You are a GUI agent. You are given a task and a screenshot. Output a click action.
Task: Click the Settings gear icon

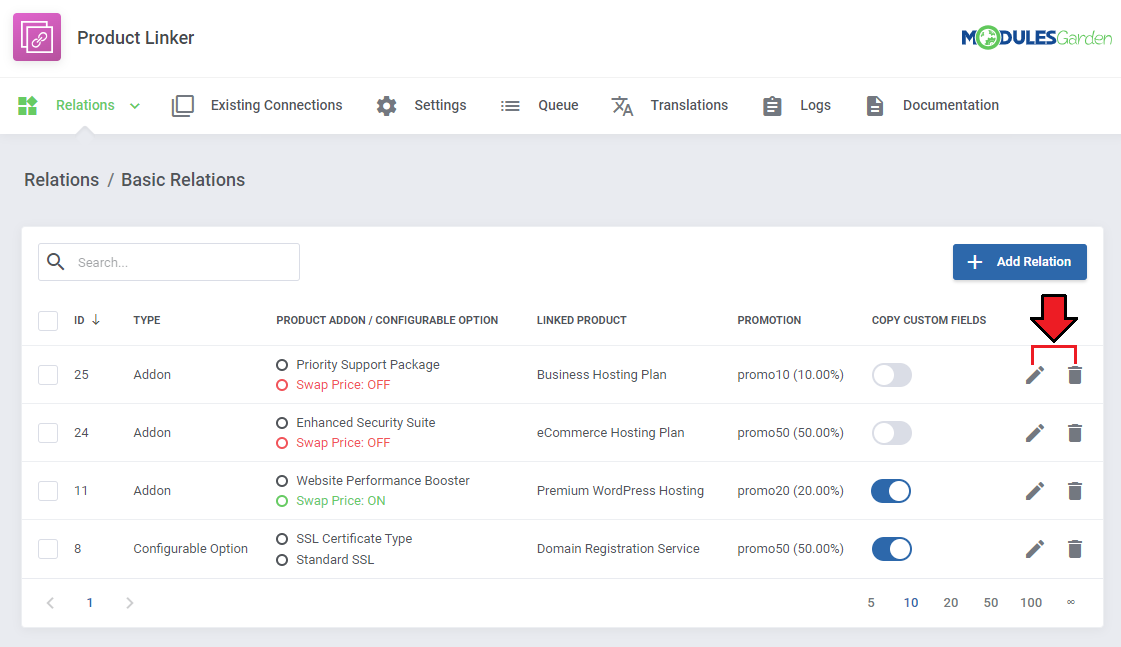387,106
